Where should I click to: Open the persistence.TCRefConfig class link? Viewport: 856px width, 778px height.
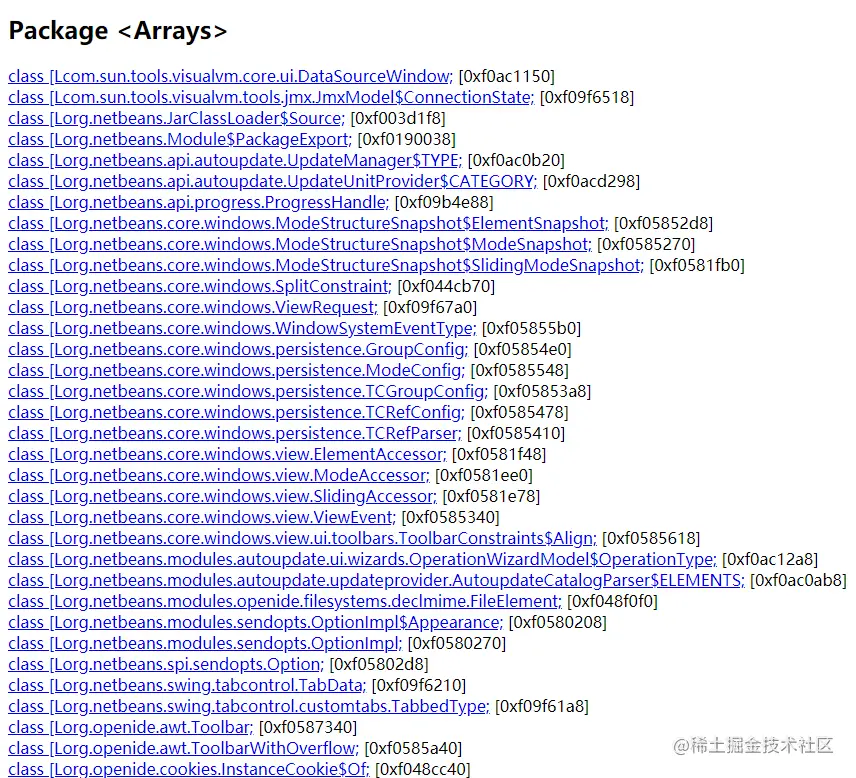(236, 413)
